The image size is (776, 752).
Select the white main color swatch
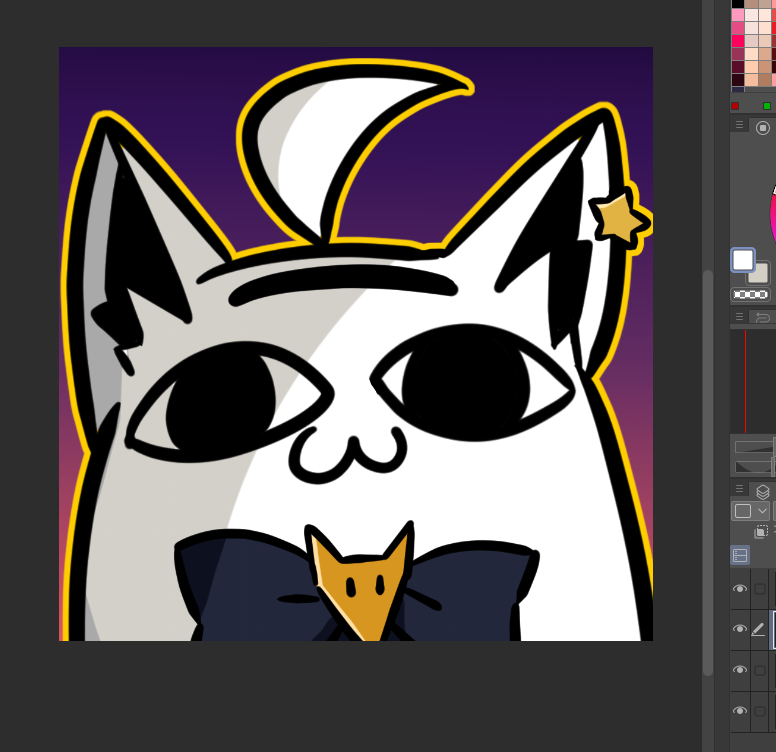coord(742,260)
